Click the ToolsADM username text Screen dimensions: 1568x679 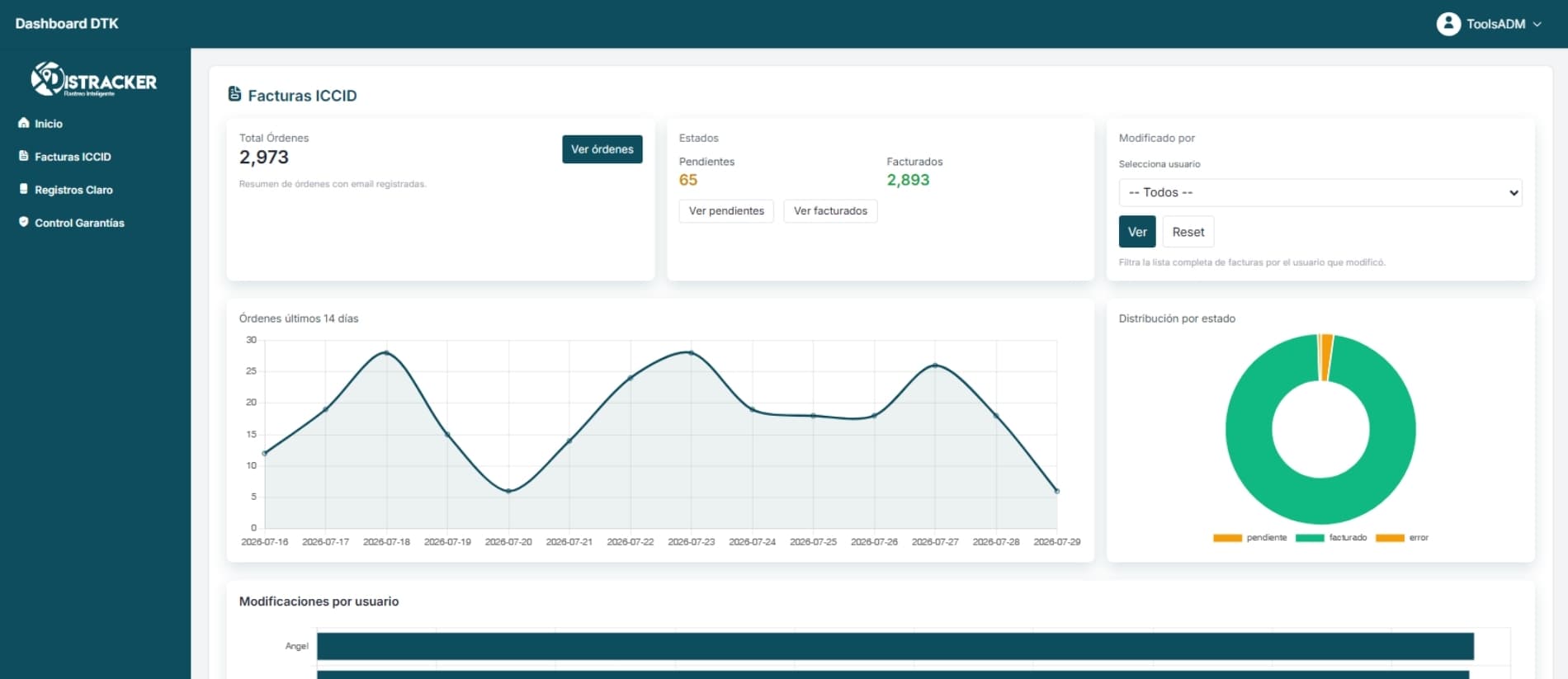click(1495, 24)
